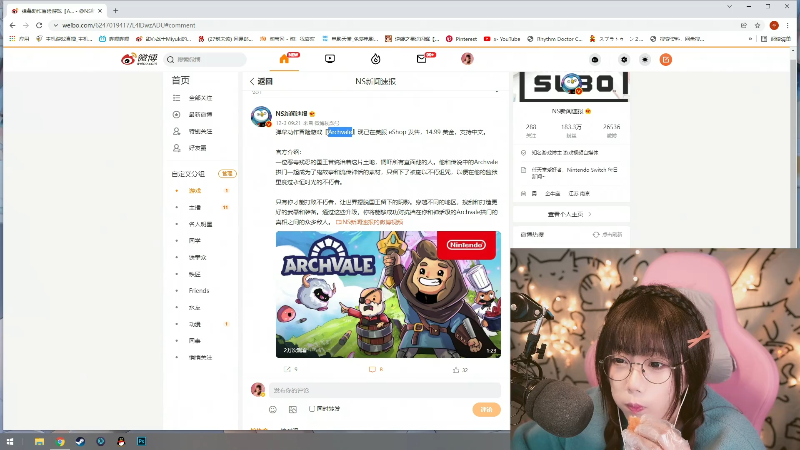Image resolution: width=800 pixels, height=450 pixels.
Task: Open the Weibo home feed icon
Action: coord(284,59)
